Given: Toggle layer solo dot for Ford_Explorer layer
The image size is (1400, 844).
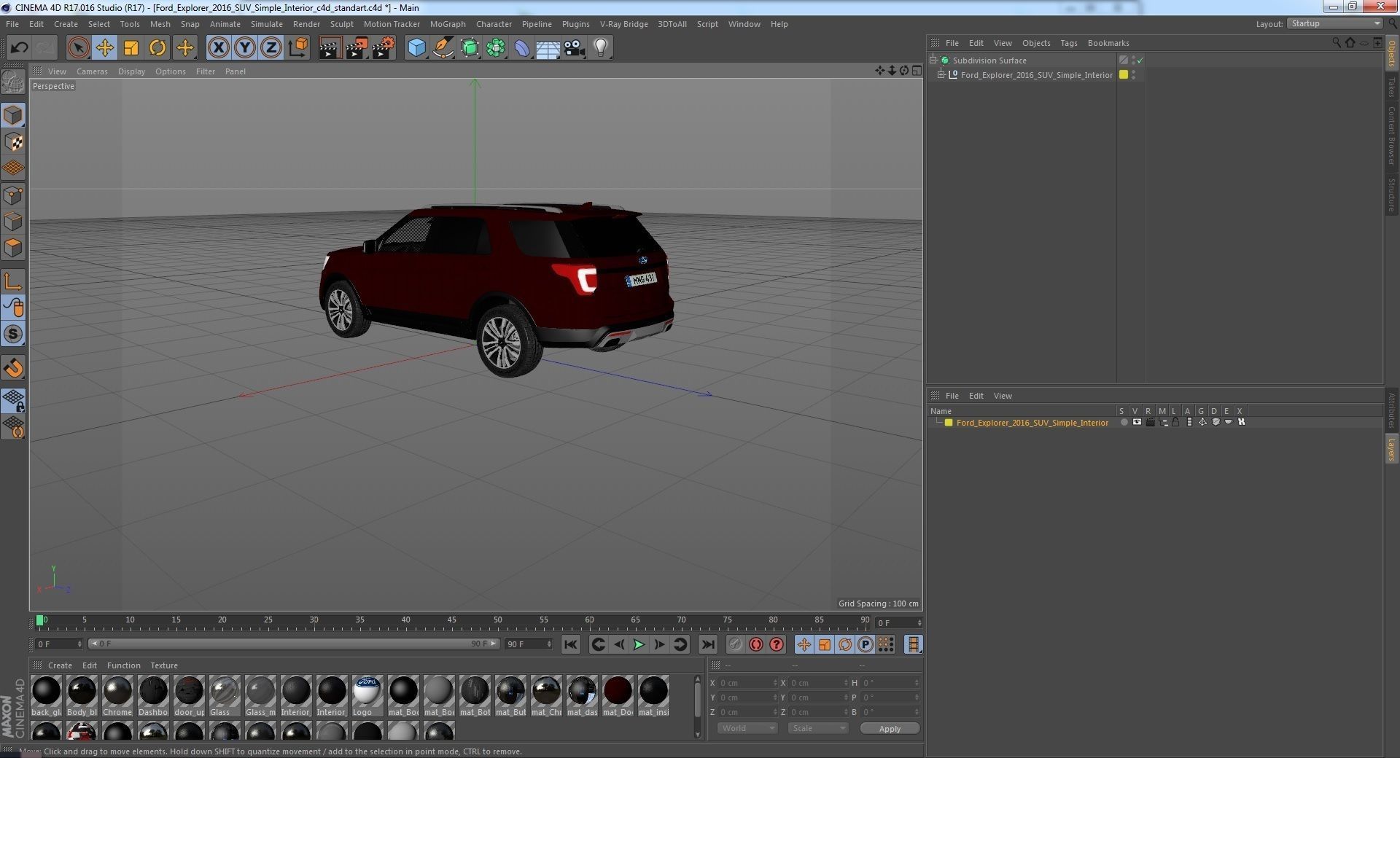Looking at the screenshot, I should [1124, 422].
